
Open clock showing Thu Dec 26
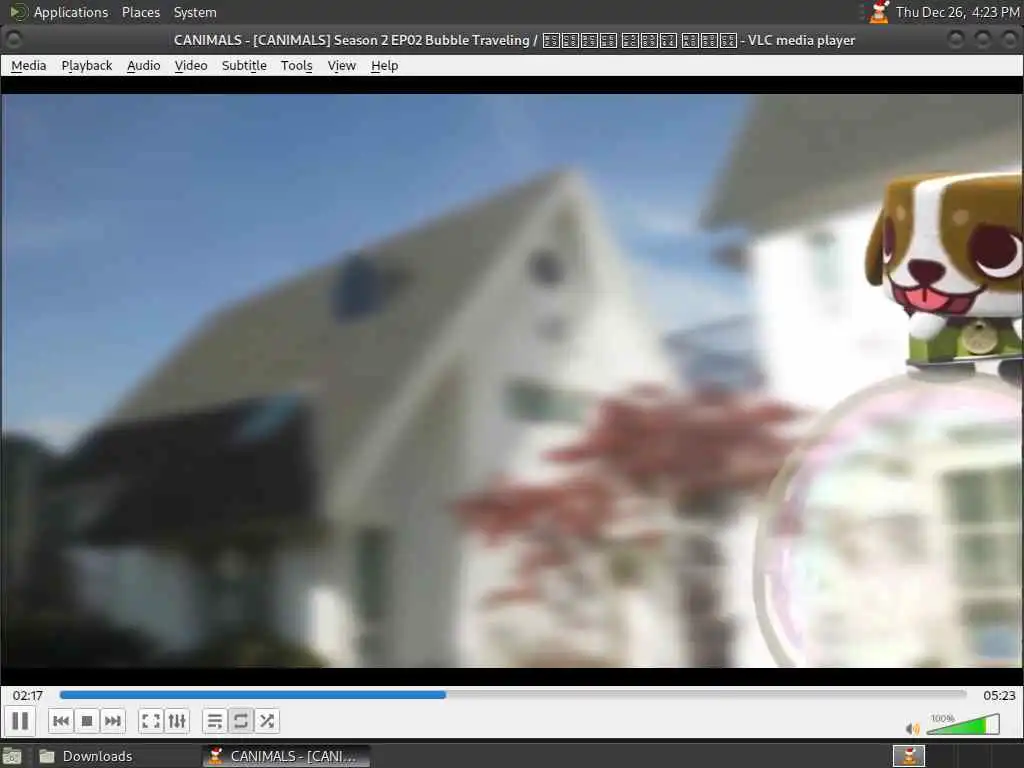(957, 12)
